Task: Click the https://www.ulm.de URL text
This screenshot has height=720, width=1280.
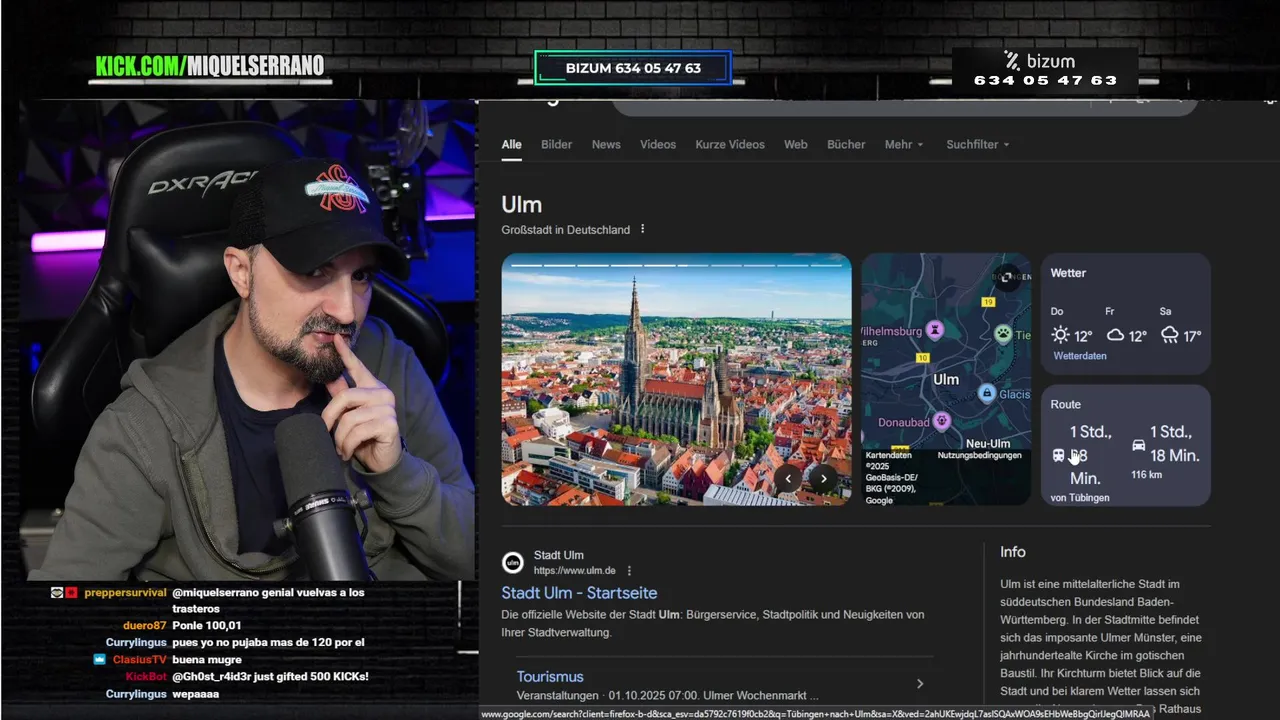Action: point(575,571)
